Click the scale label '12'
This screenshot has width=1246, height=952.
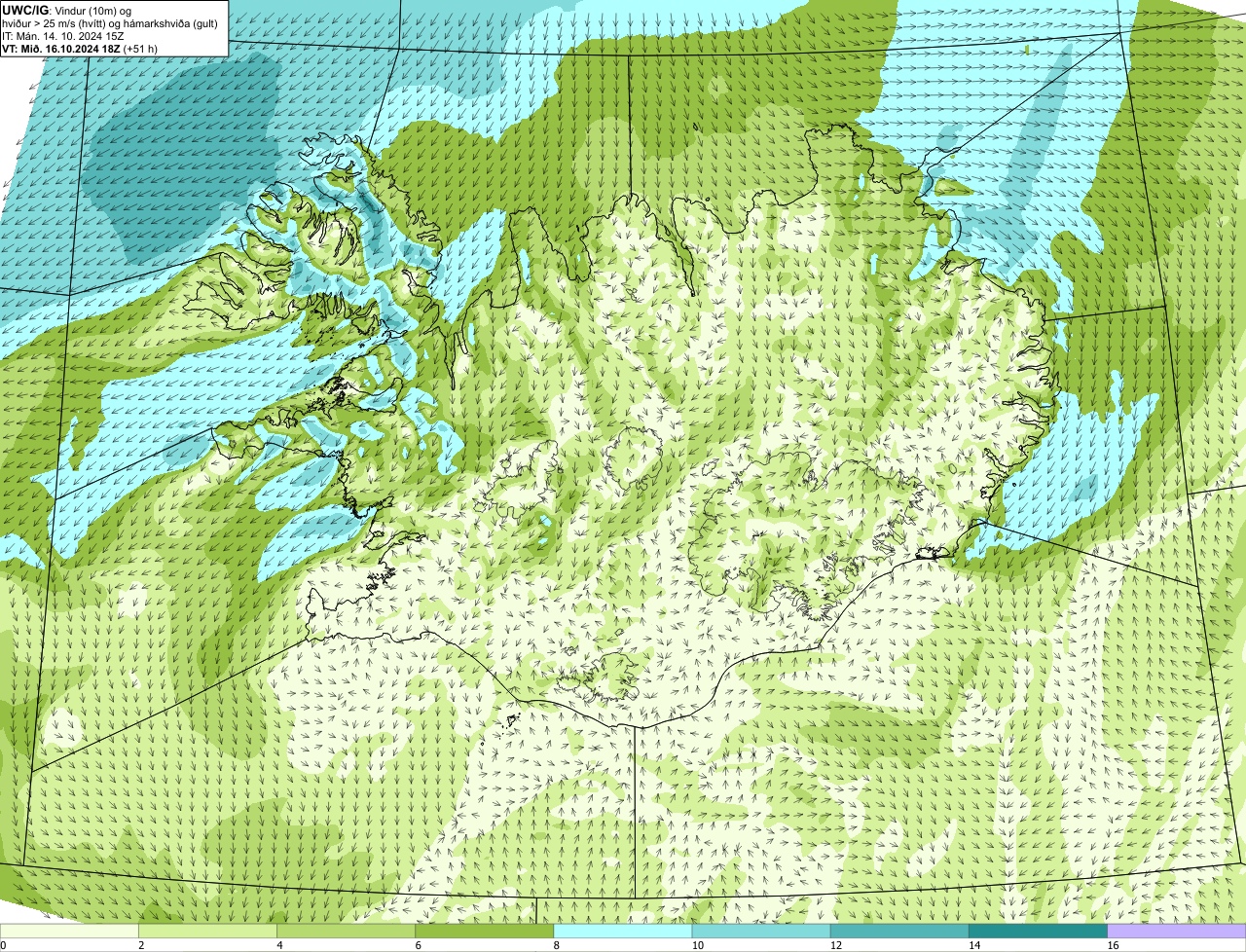tap(835, 945)
